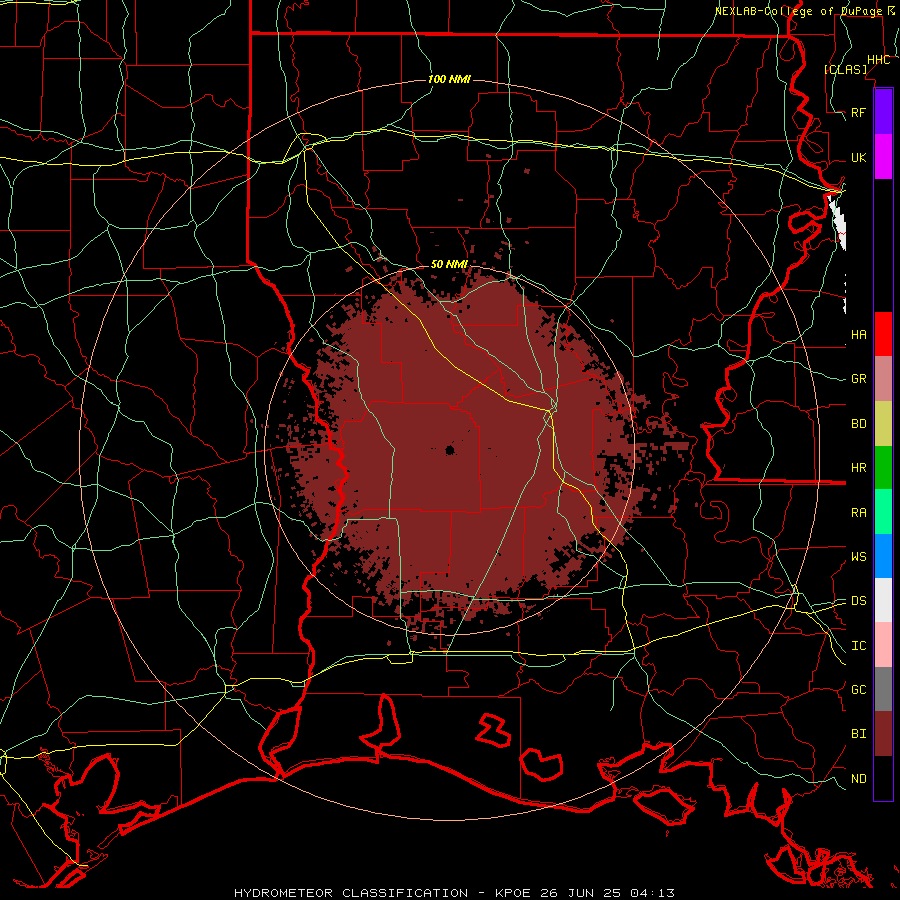Click the 'RF' legend label
This screenshot has width=900, height=900.
(859, 112)
